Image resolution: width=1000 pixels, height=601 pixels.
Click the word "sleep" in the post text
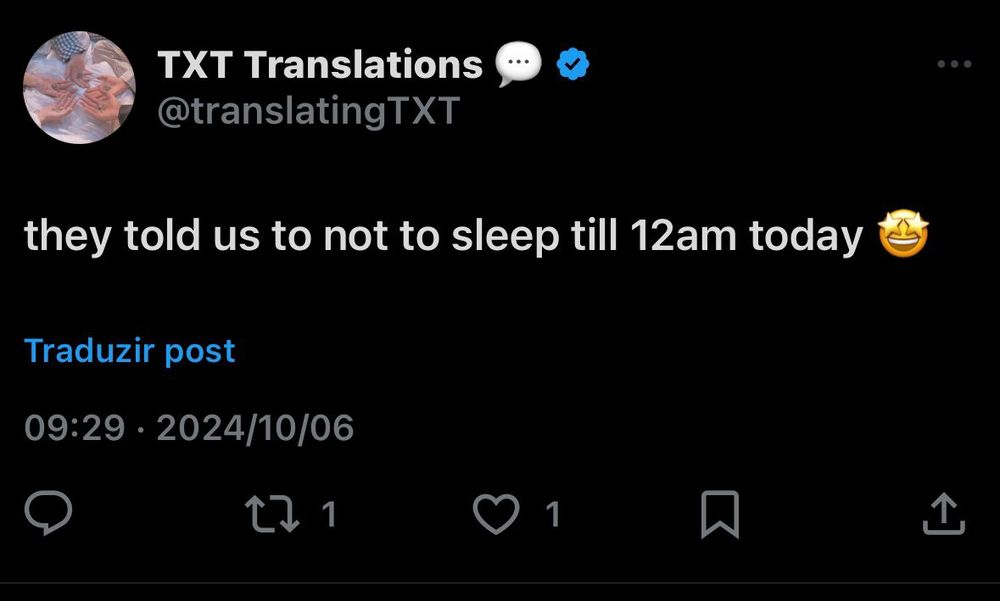(x=498, y=236)
